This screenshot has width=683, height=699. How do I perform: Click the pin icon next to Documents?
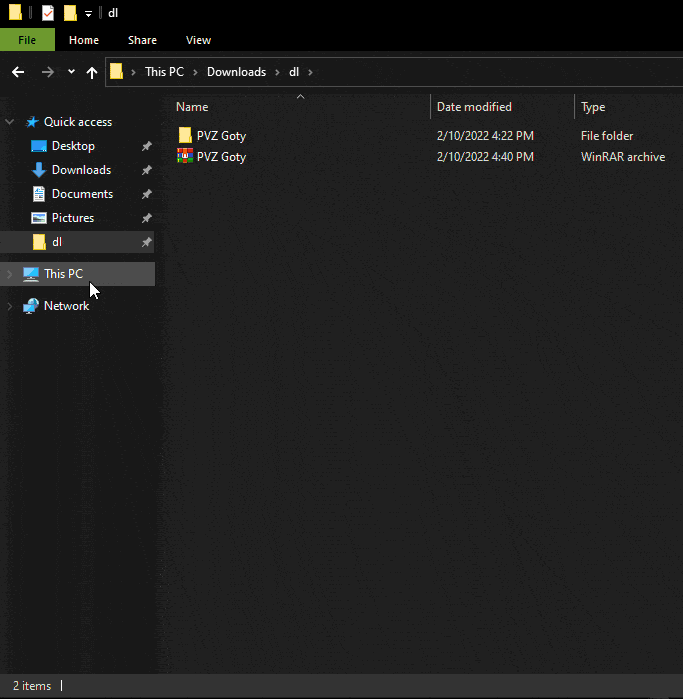tap(147, 194)
